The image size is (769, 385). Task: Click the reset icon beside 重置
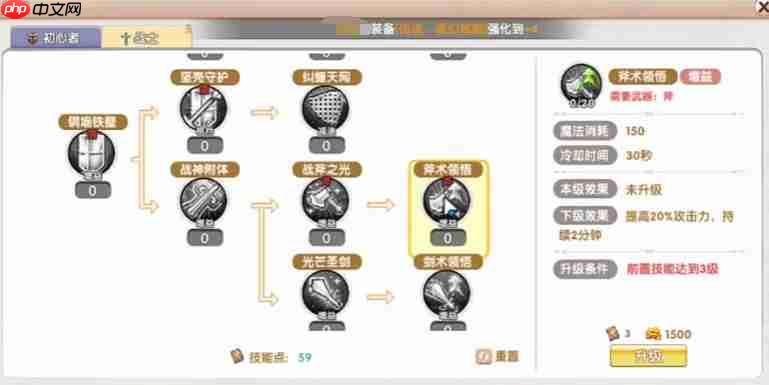click(x=484, y=357)
